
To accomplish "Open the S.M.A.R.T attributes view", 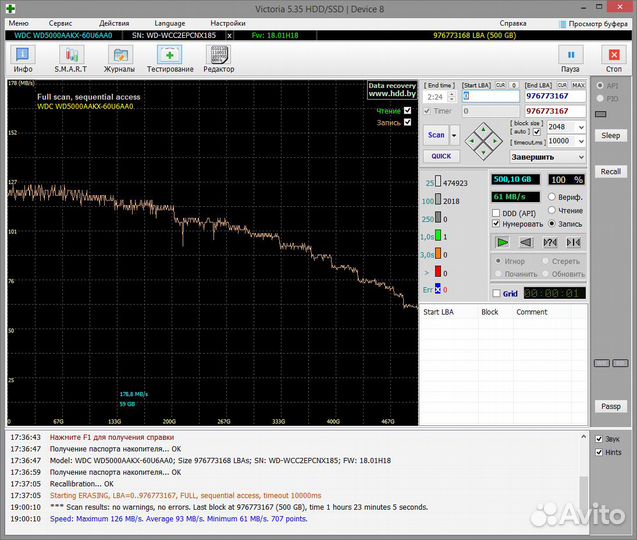I will (70, 59).
